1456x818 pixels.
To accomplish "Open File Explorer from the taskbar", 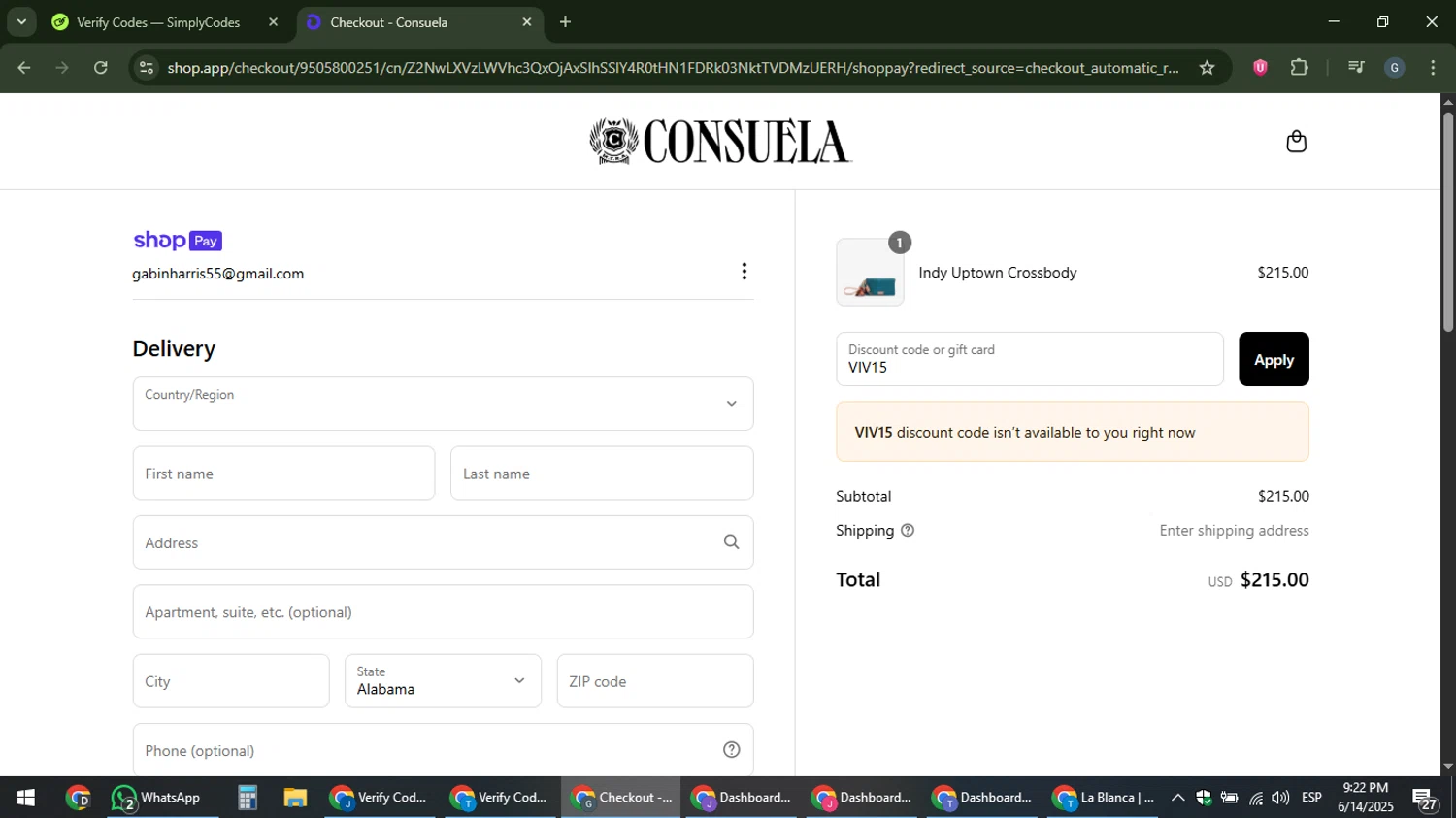I will [x=295, y=798].
